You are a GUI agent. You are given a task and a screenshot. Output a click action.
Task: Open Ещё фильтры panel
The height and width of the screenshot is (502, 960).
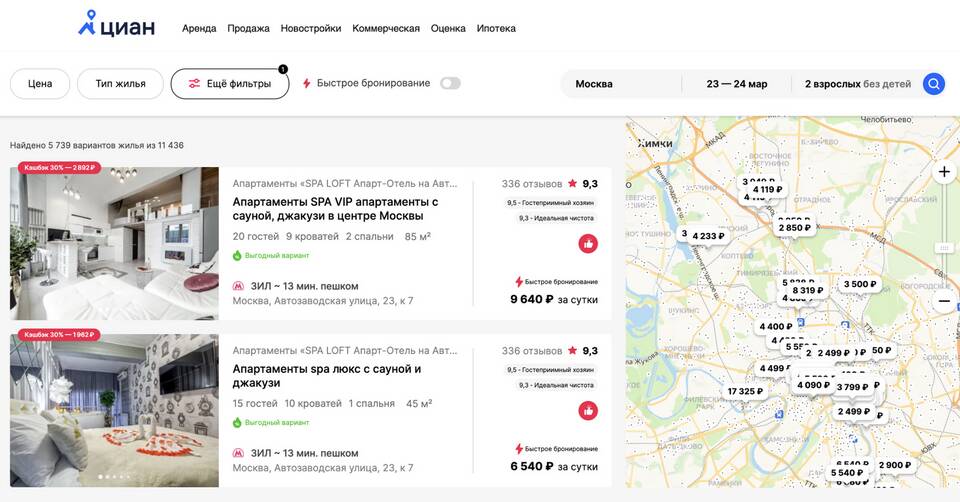230,84
